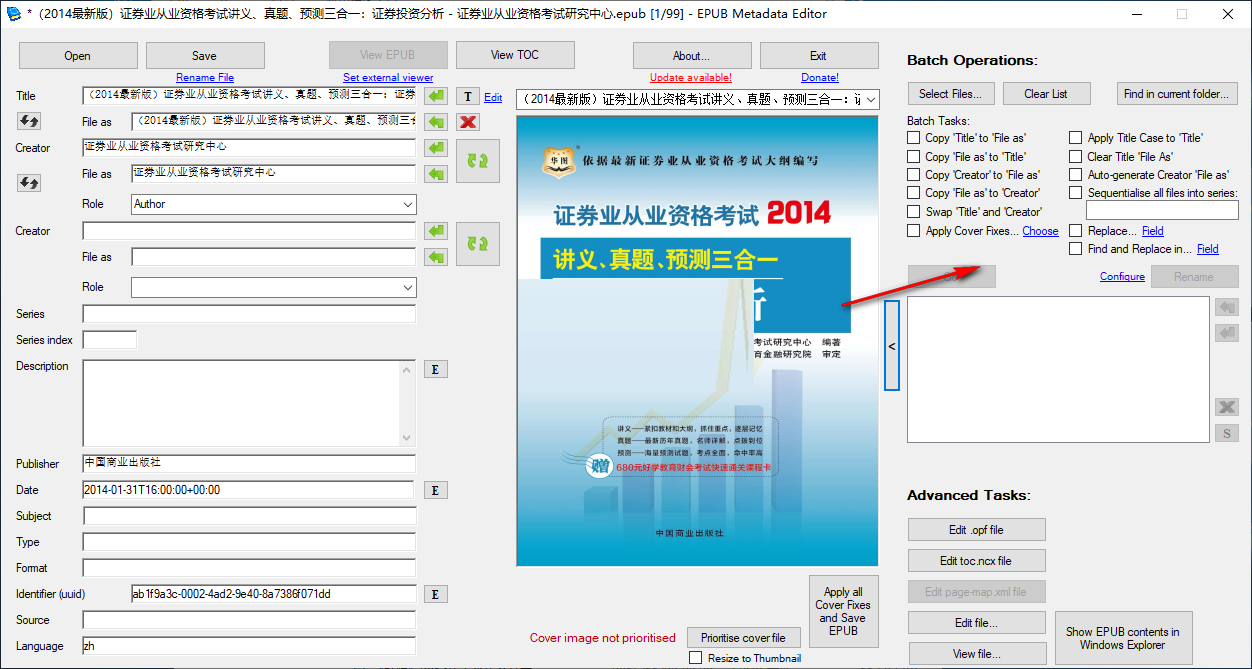Enable Copy 'File as' to 'Title'
The image size is (1252, 669).
pos(914,156)
